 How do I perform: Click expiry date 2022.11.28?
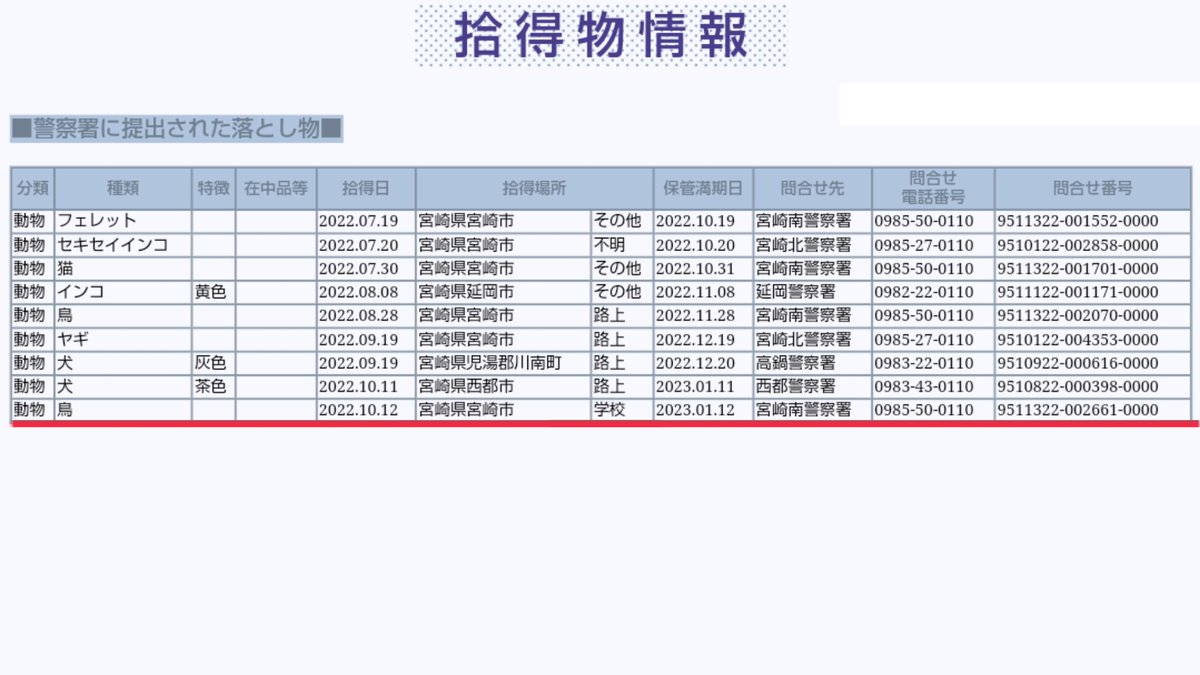pos(703,315)
